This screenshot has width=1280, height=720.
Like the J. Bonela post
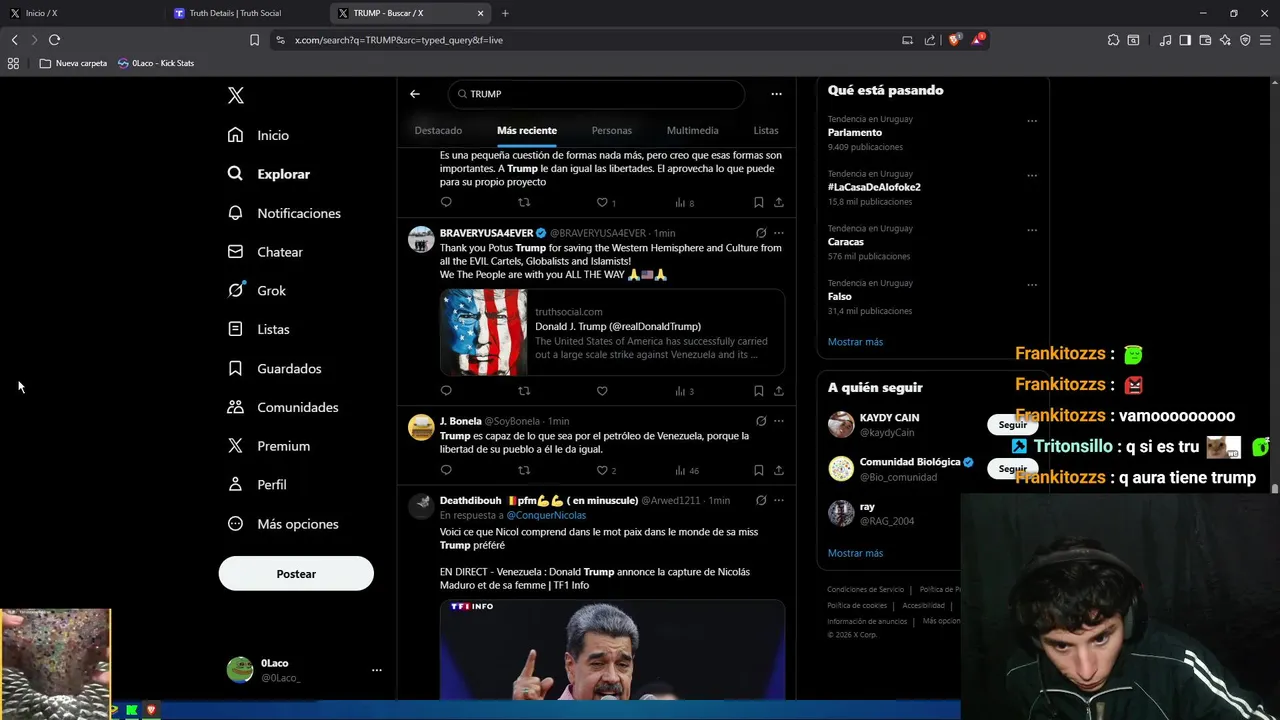coord(602,470)
